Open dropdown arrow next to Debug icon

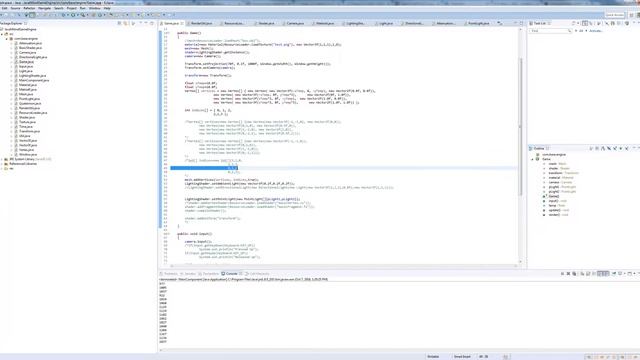67,15
